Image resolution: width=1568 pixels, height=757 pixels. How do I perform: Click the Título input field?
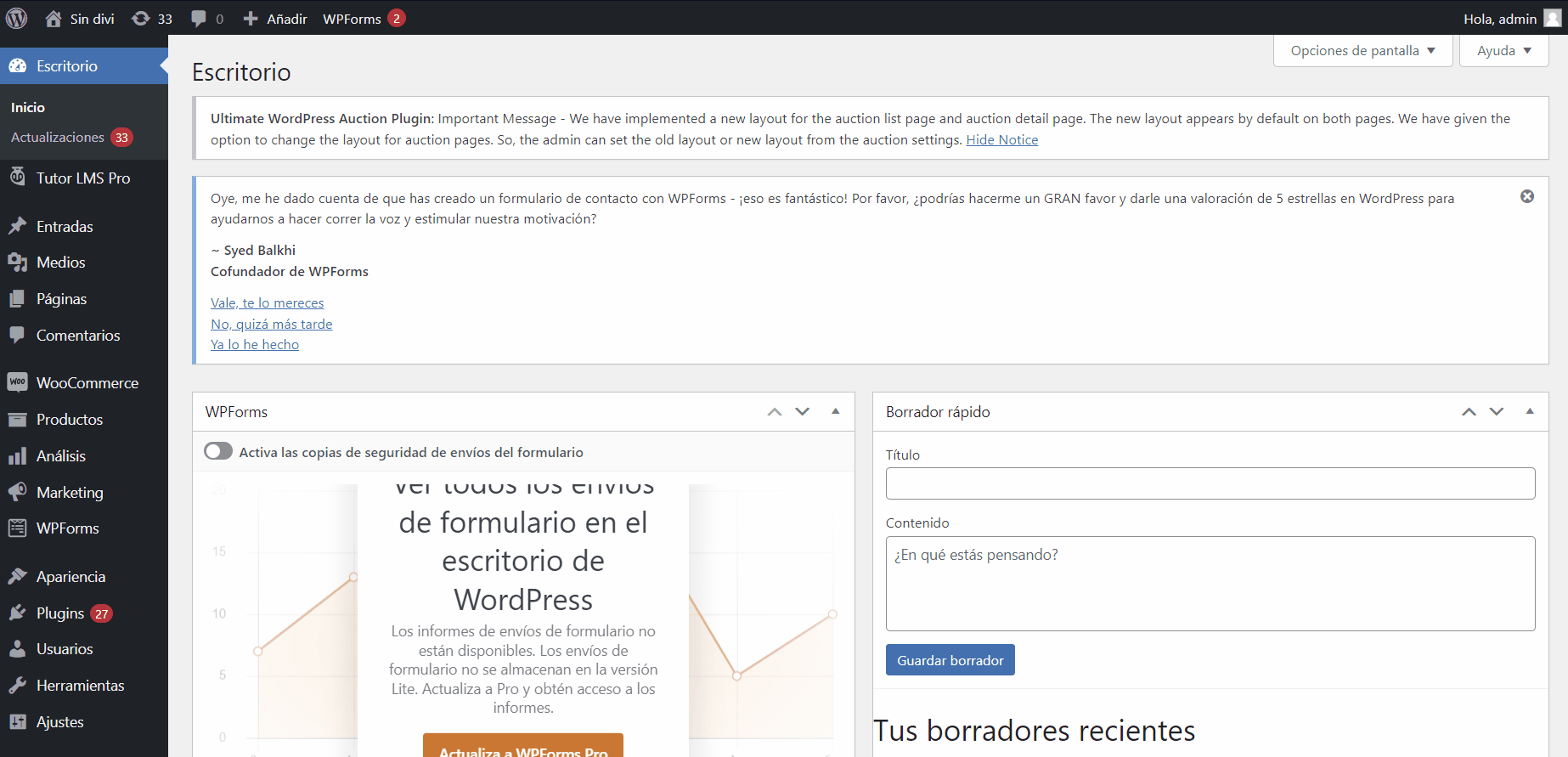point(1210,483)
